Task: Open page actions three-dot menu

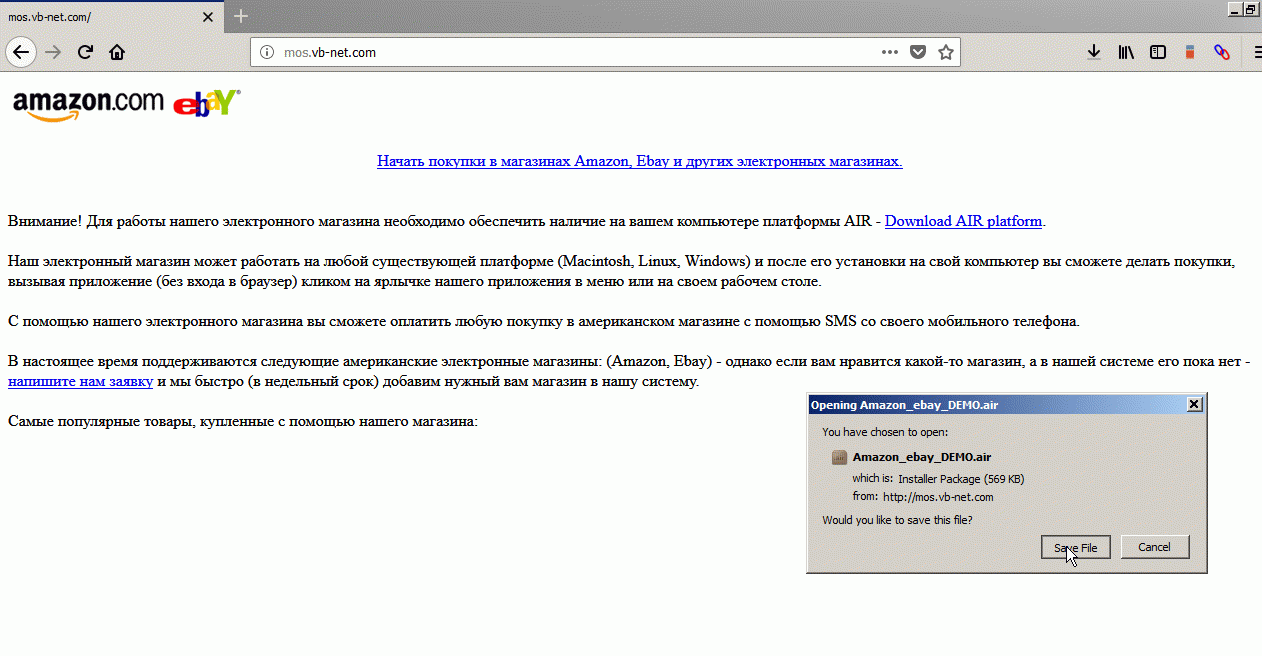Action: [x=889, y=52]
